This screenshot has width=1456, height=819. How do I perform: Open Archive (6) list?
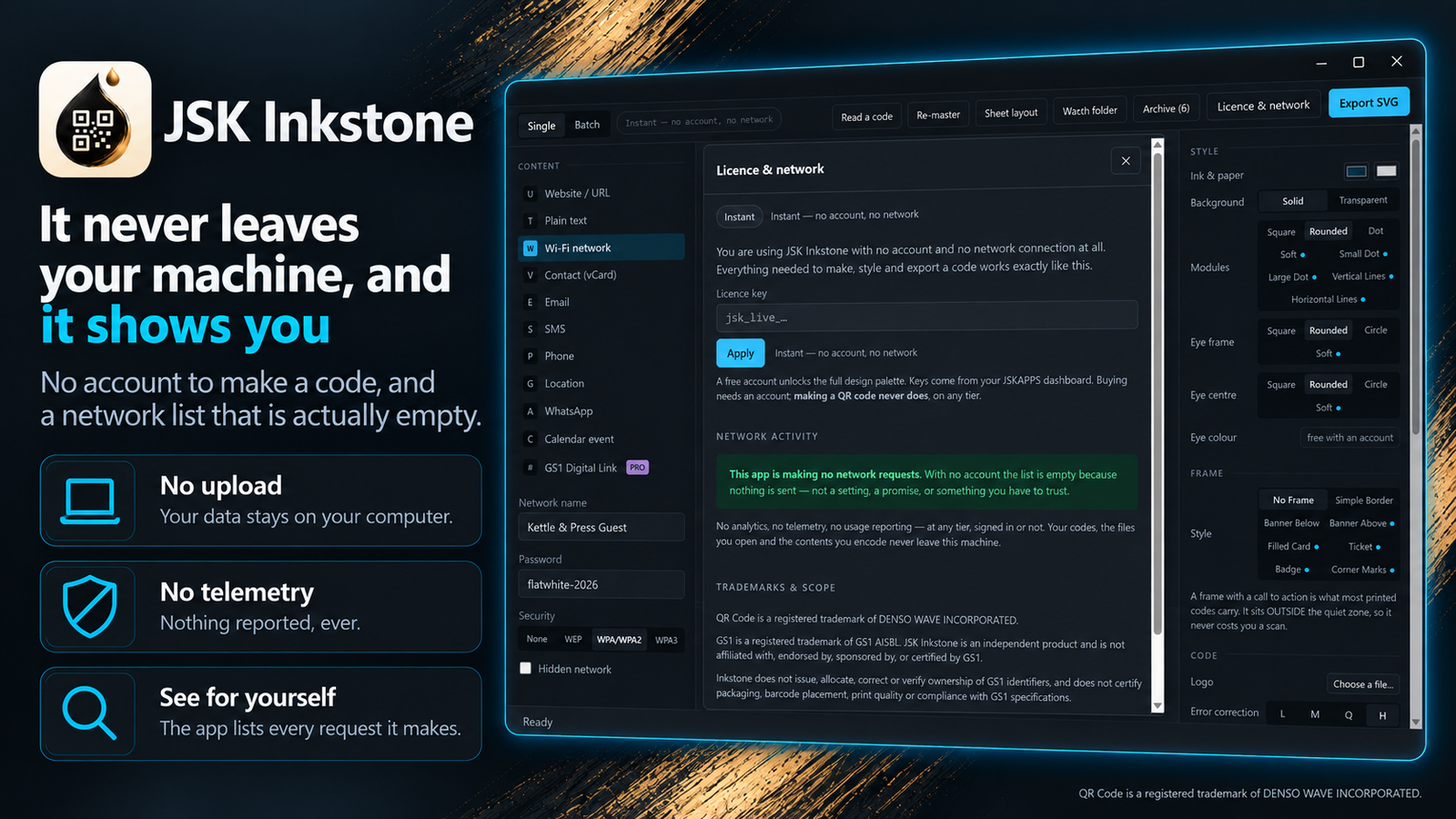(1166, 108)
